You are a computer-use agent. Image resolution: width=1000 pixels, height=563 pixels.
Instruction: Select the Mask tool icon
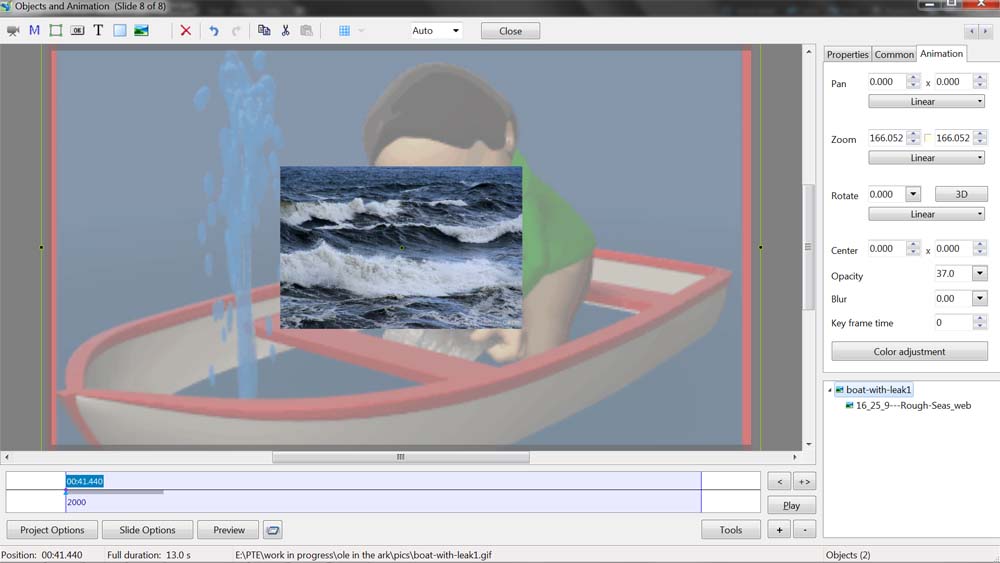pos(34,31)
